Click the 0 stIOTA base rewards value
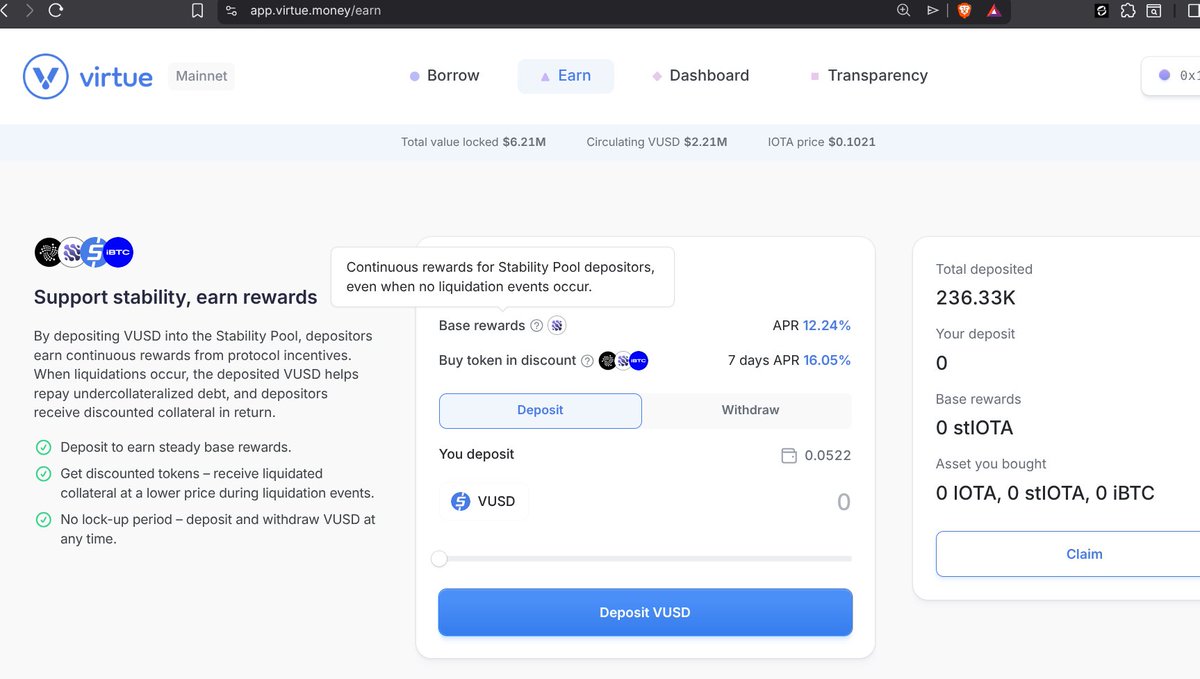1200x679 pixels. [975, 428]
